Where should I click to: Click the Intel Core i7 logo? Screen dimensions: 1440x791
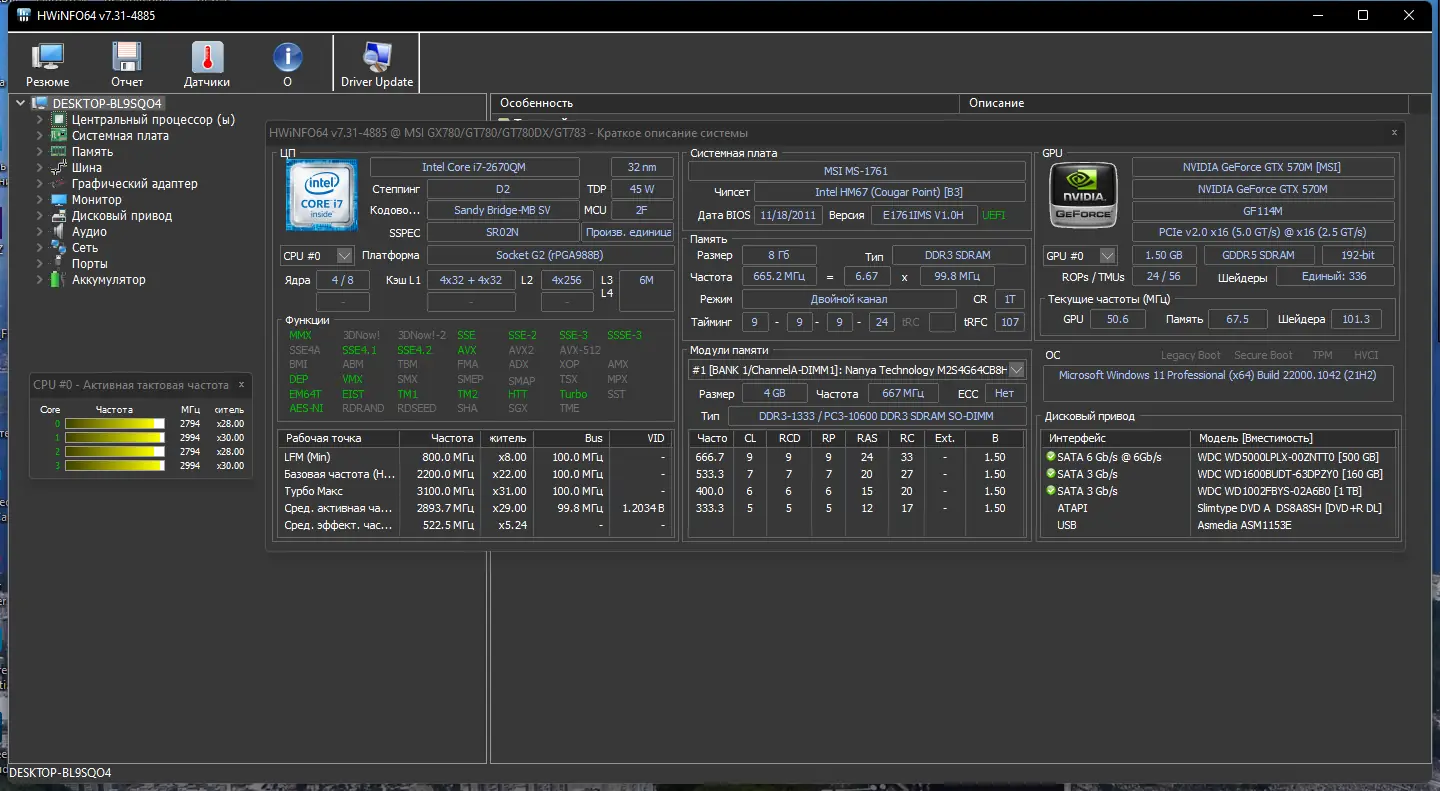tap(321, 195)
